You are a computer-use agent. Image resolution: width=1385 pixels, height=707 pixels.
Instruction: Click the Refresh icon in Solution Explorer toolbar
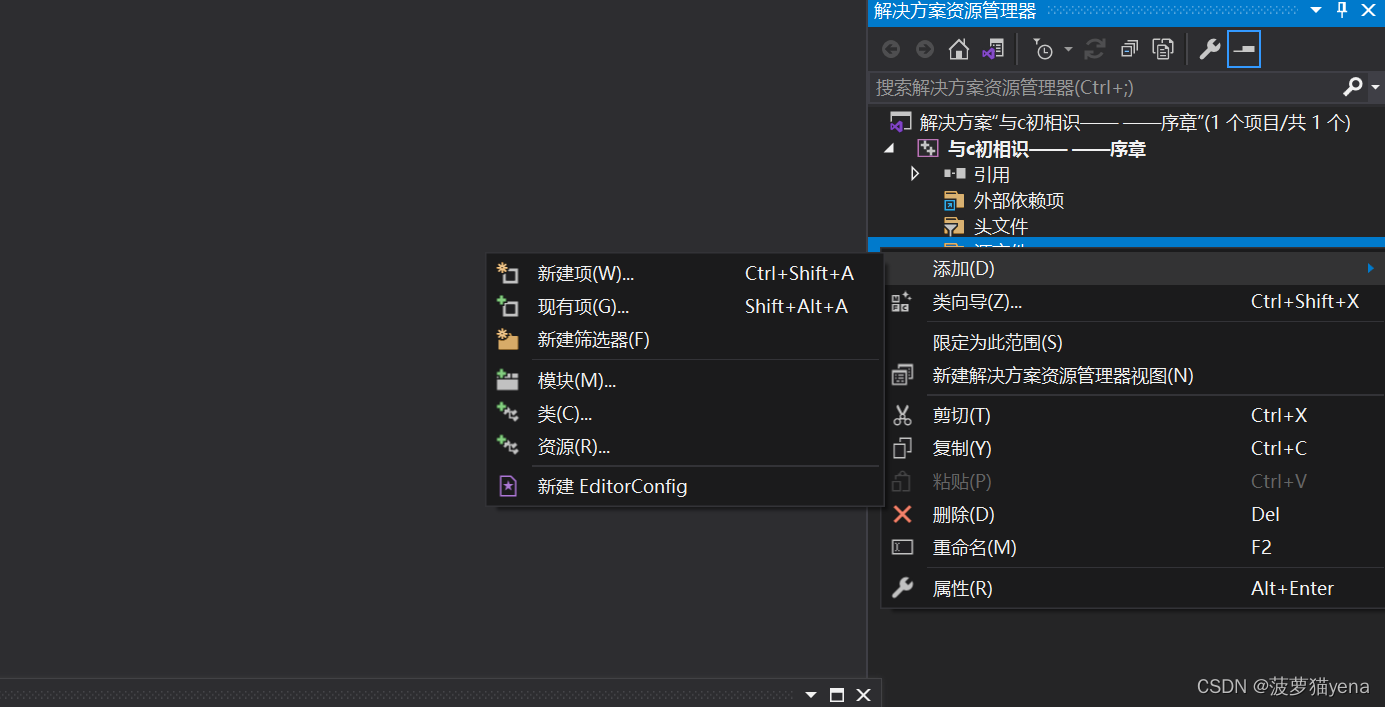point(1095,49)
